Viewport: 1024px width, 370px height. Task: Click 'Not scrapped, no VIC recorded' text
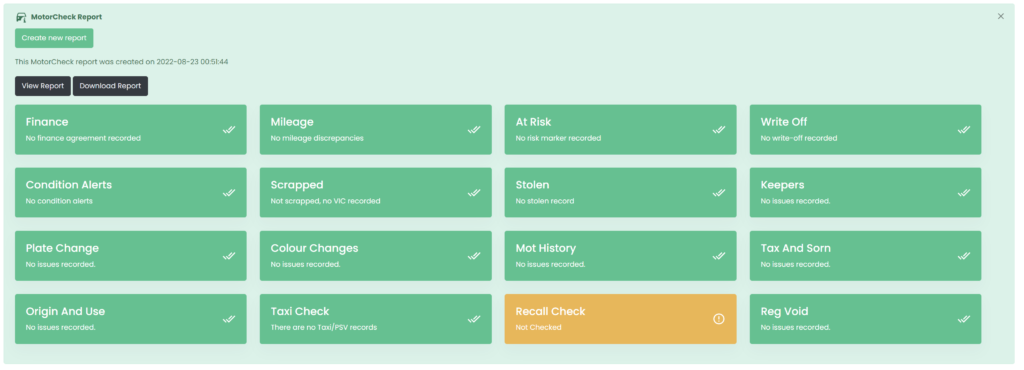(325, 201)
